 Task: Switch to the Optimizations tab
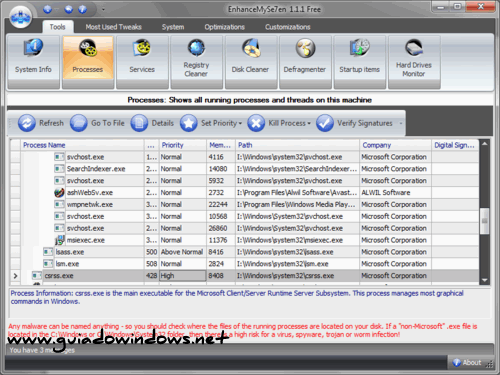[x=224, y=27]
